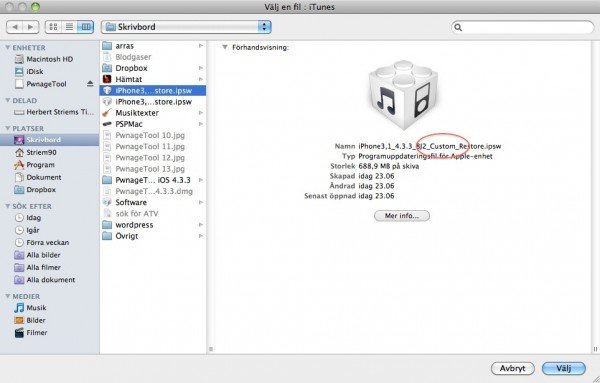Select the sök för ATV file

pos(153,214)
